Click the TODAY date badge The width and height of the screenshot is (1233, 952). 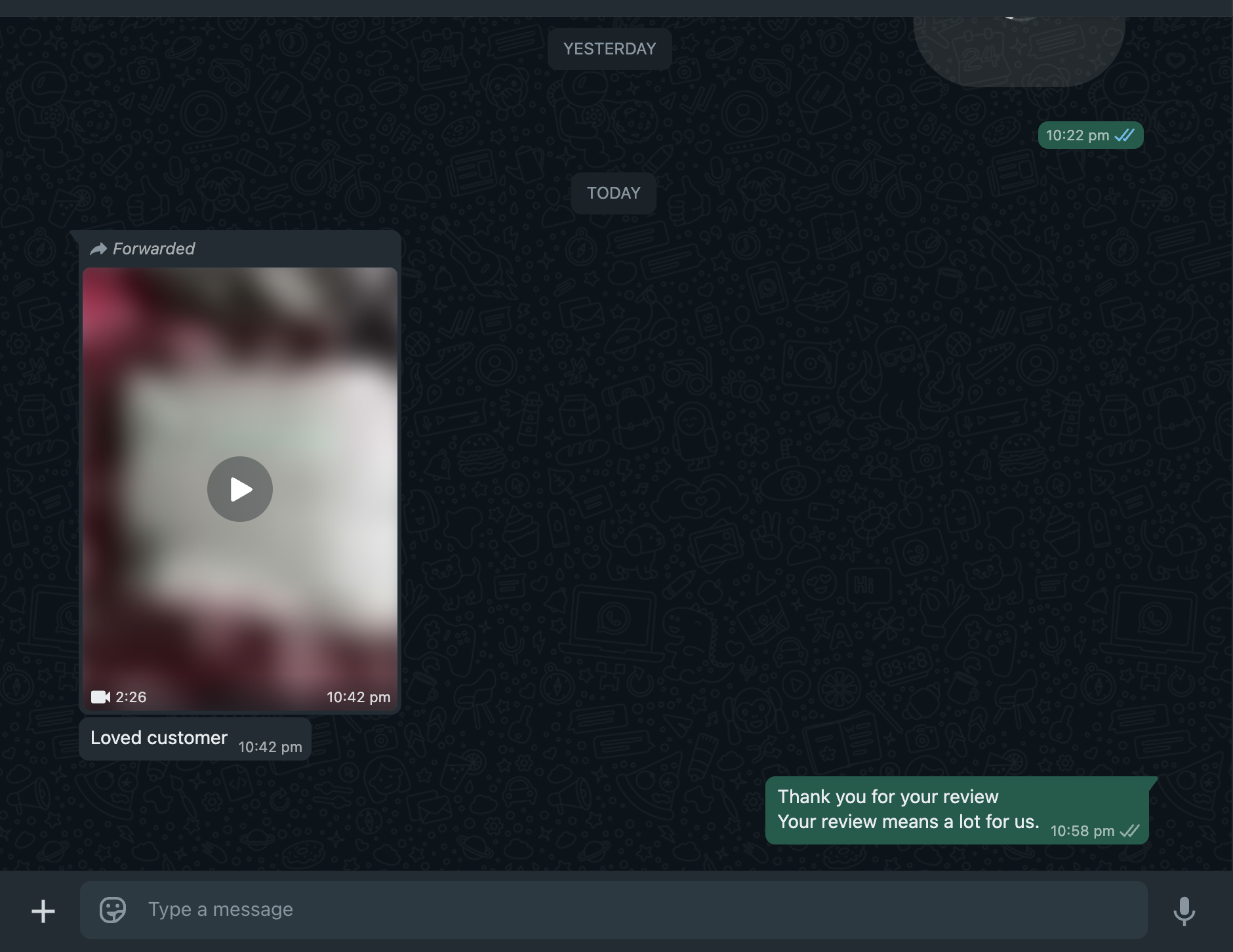point(613,193)
